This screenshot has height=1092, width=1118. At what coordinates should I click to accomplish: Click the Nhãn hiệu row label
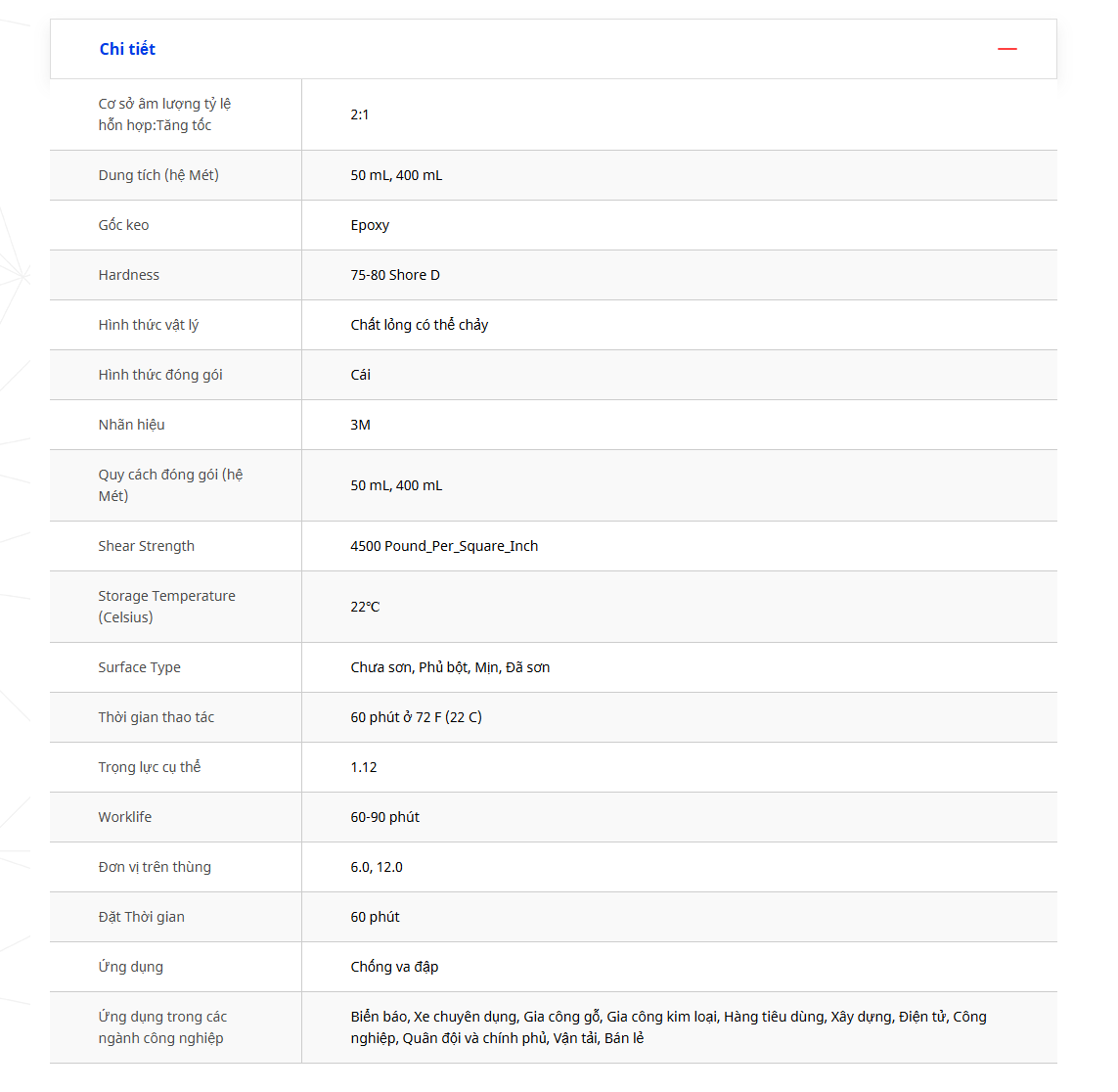[131, 425]
